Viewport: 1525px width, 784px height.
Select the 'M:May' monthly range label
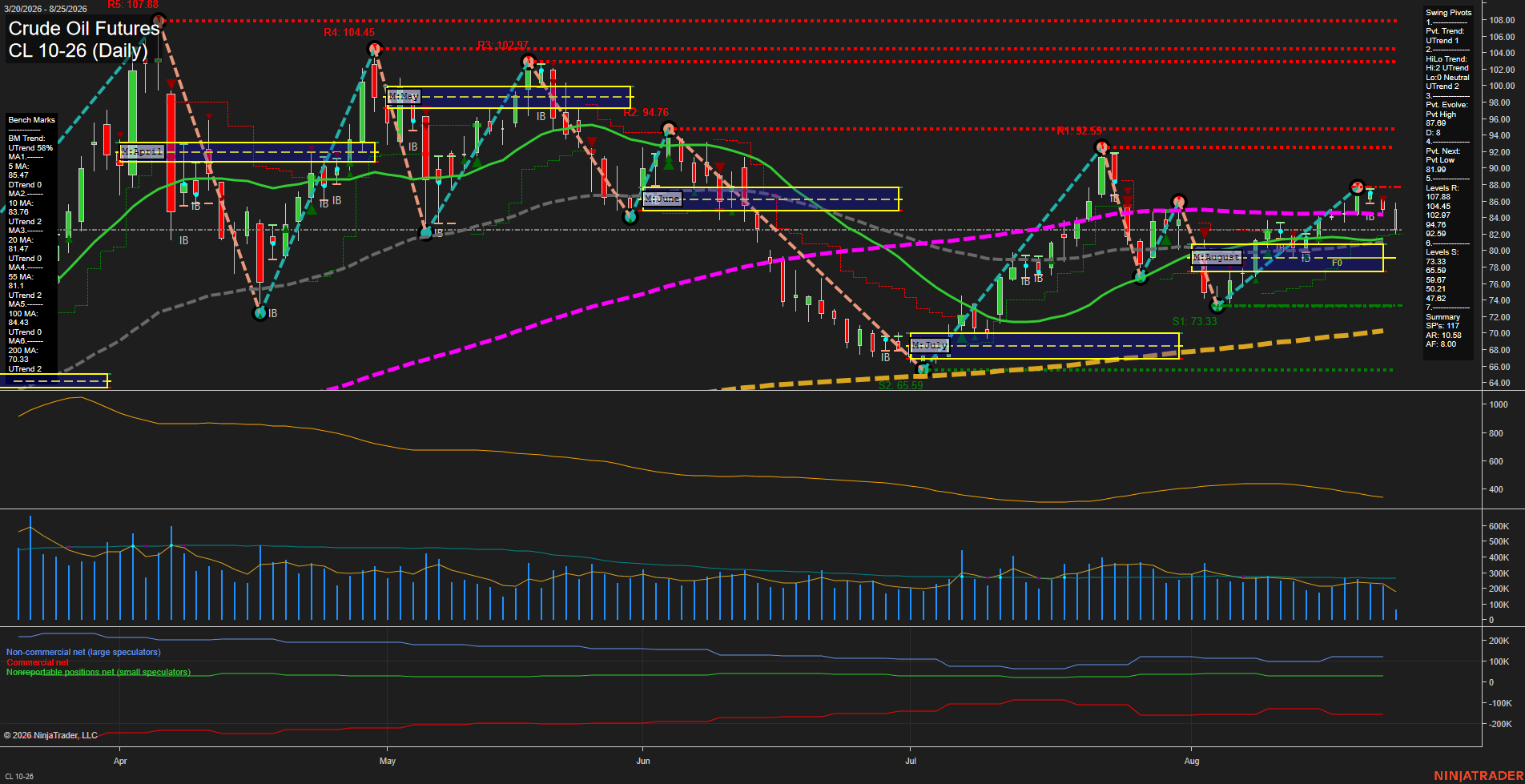(x=404, y=96)
